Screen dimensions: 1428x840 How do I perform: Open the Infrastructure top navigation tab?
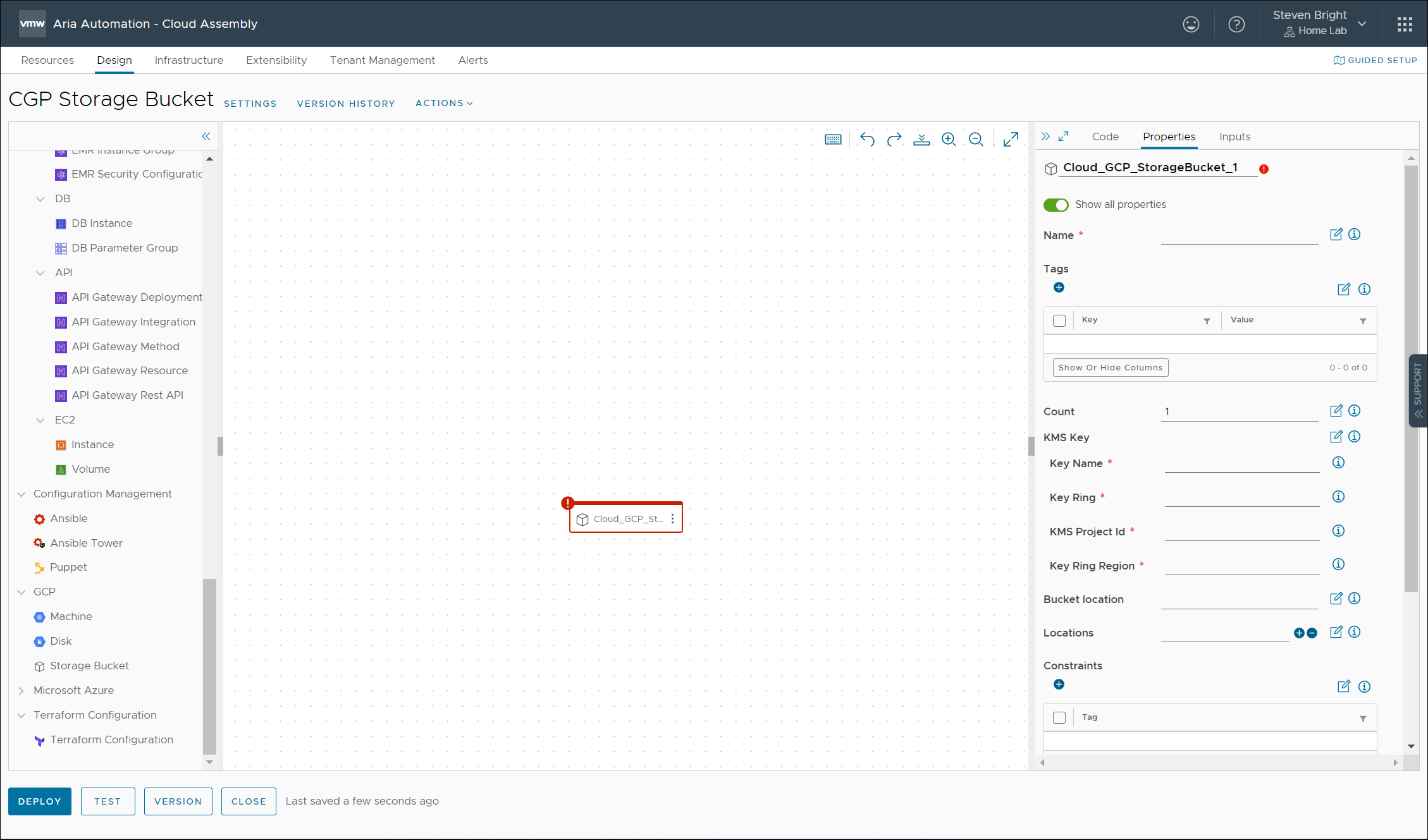188,60
